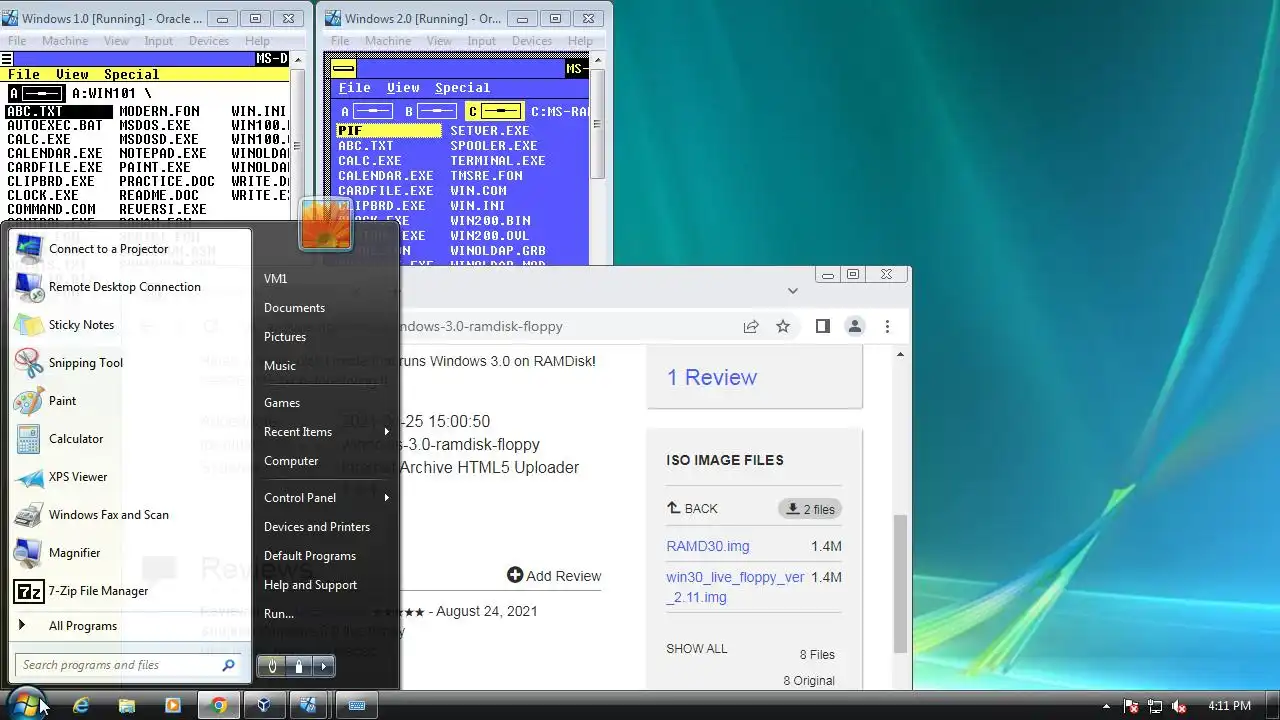Switch to Chrome on the taskbar

coord(219,705)
